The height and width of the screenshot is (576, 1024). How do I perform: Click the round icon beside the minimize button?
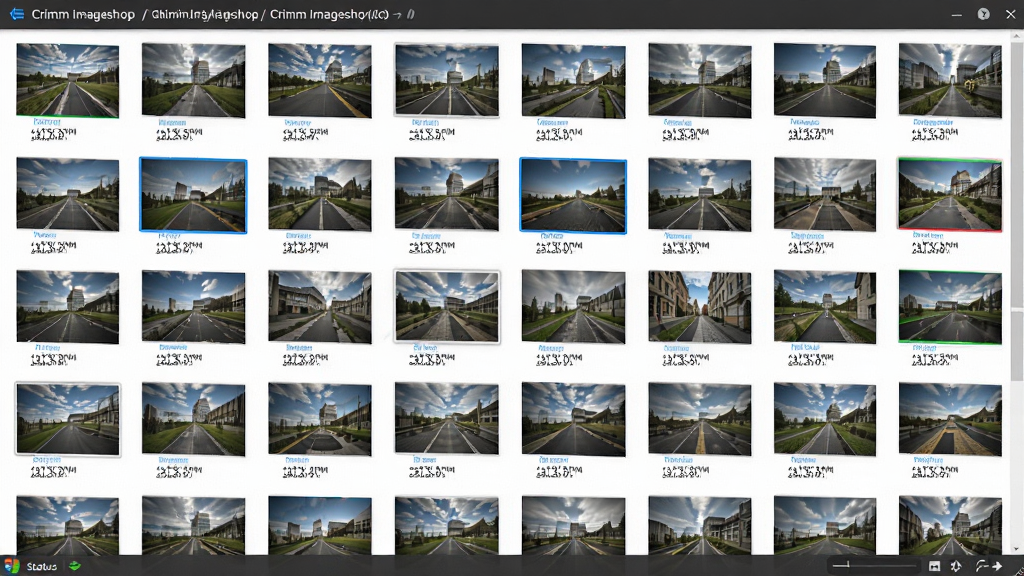984,14
